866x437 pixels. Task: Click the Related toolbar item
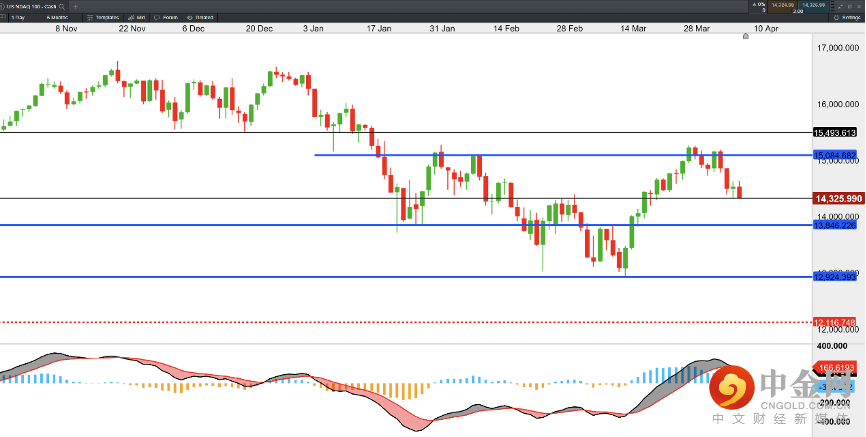pyautogui.click(x=203, y=18)
